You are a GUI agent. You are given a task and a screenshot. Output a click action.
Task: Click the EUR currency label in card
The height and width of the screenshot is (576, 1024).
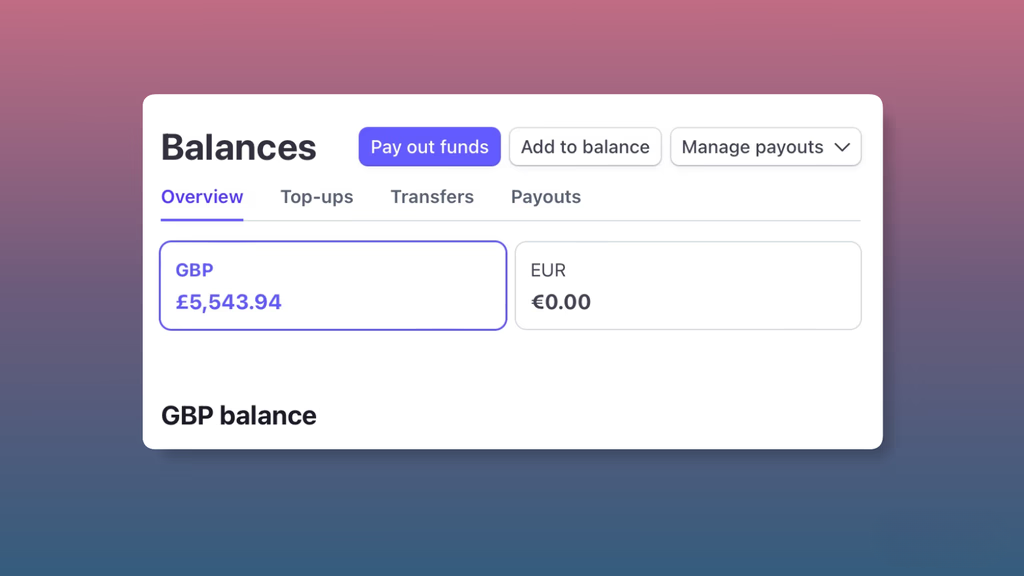tap(548, 270)
